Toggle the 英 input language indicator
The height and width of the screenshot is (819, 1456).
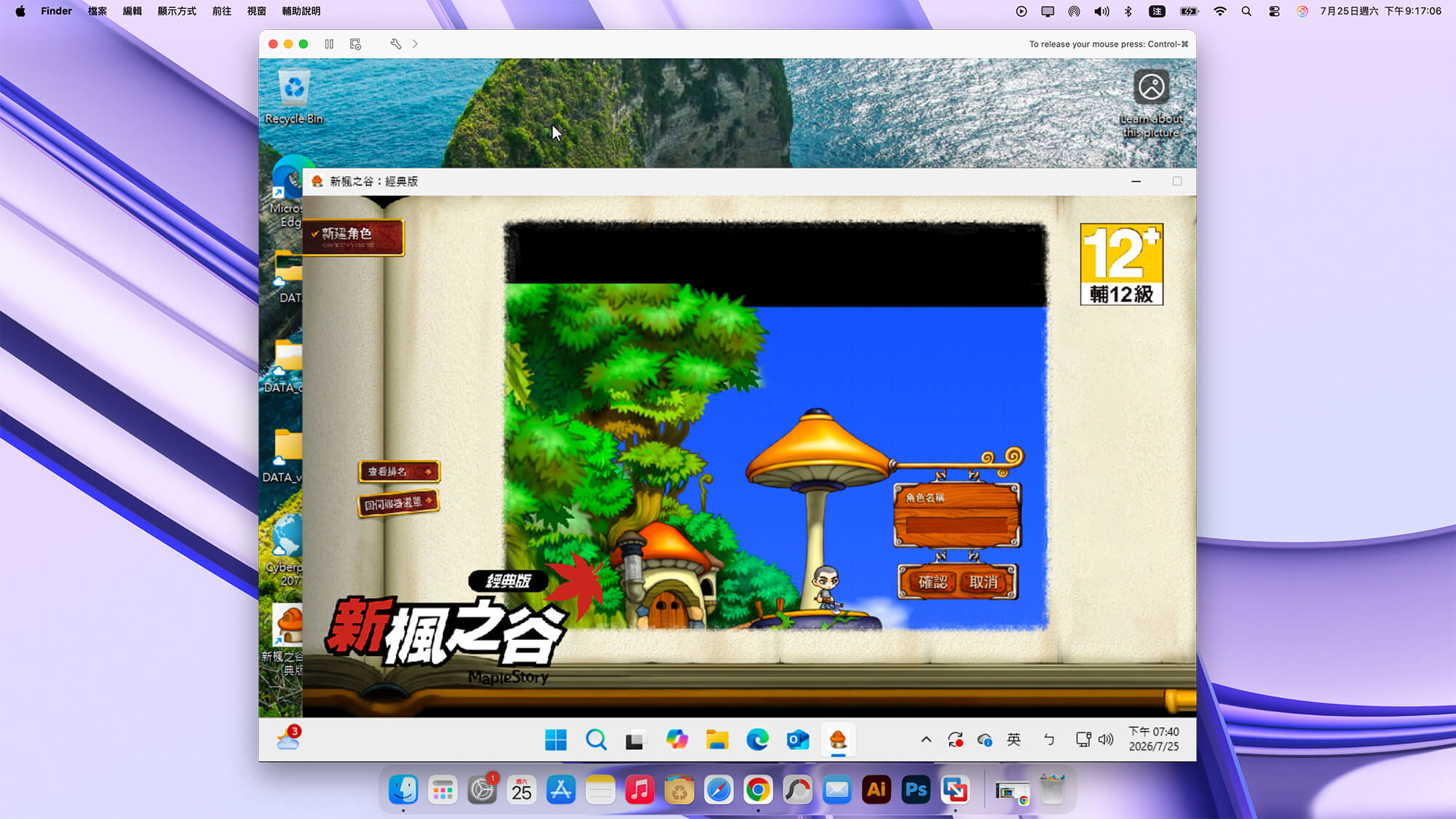coord(1013,740)
